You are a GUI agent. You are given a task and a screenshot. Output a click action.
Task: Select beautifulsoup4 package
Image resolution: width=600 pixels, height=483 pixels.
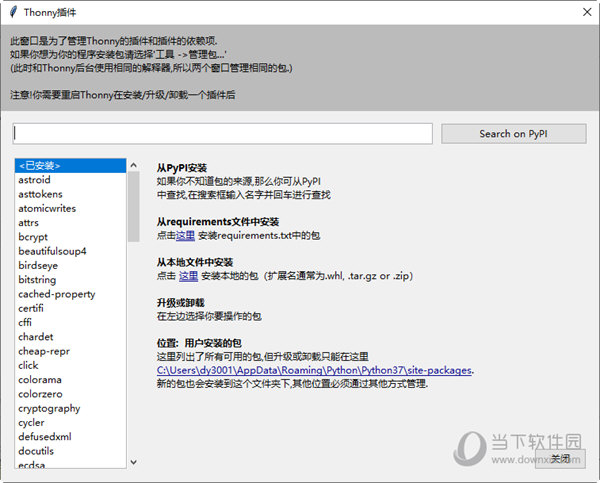70,251
